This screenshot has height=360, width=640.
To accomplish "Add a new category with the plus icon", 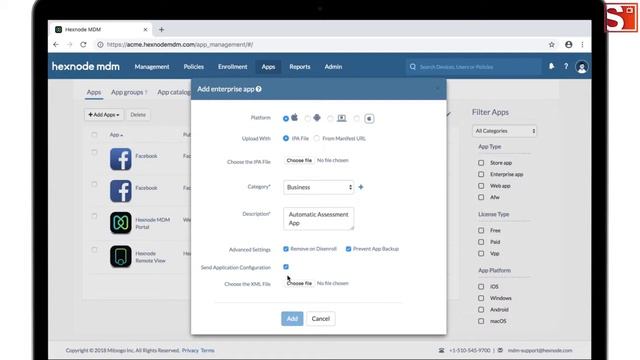I will (x=361, y=187).
